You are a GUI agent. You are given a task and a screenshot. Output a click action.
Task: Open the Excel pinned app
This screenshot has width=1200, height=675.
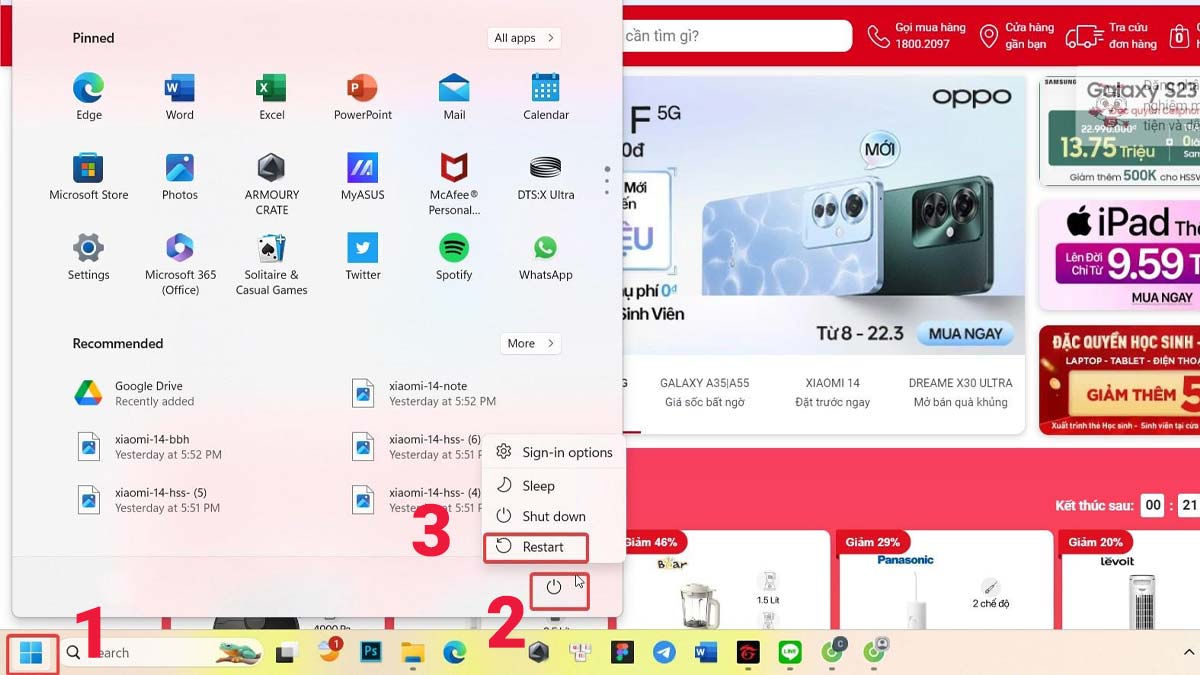pyautogui.click(x=272, y=97)
